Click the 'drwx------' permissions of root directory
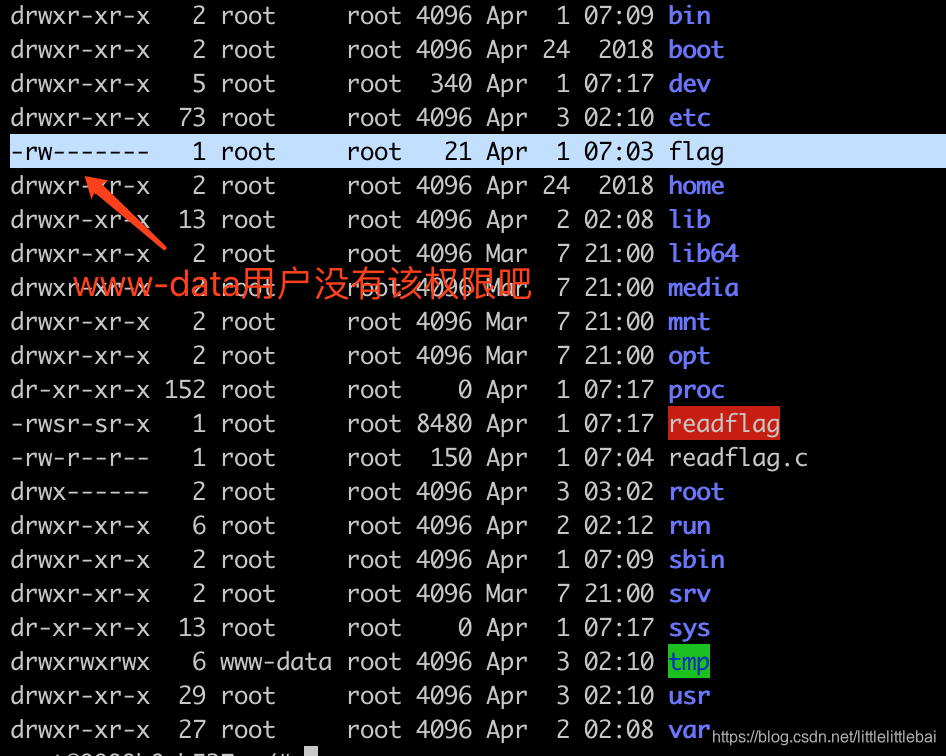Screen dimensions: 946x756 coord(80,492)
